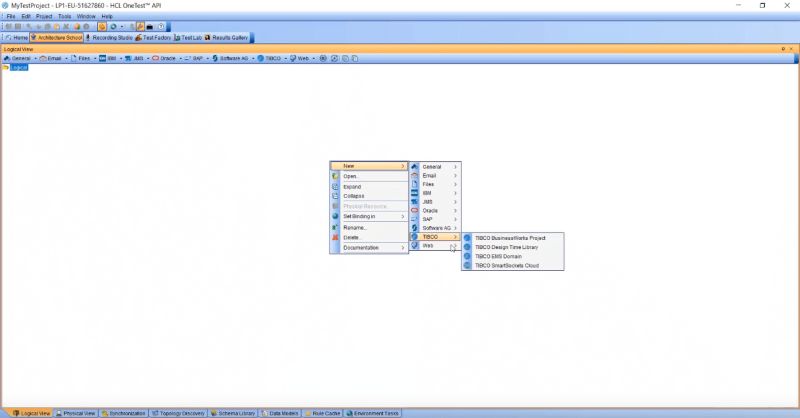Switch to the Results Gallery perspective

tap(226, 38)
